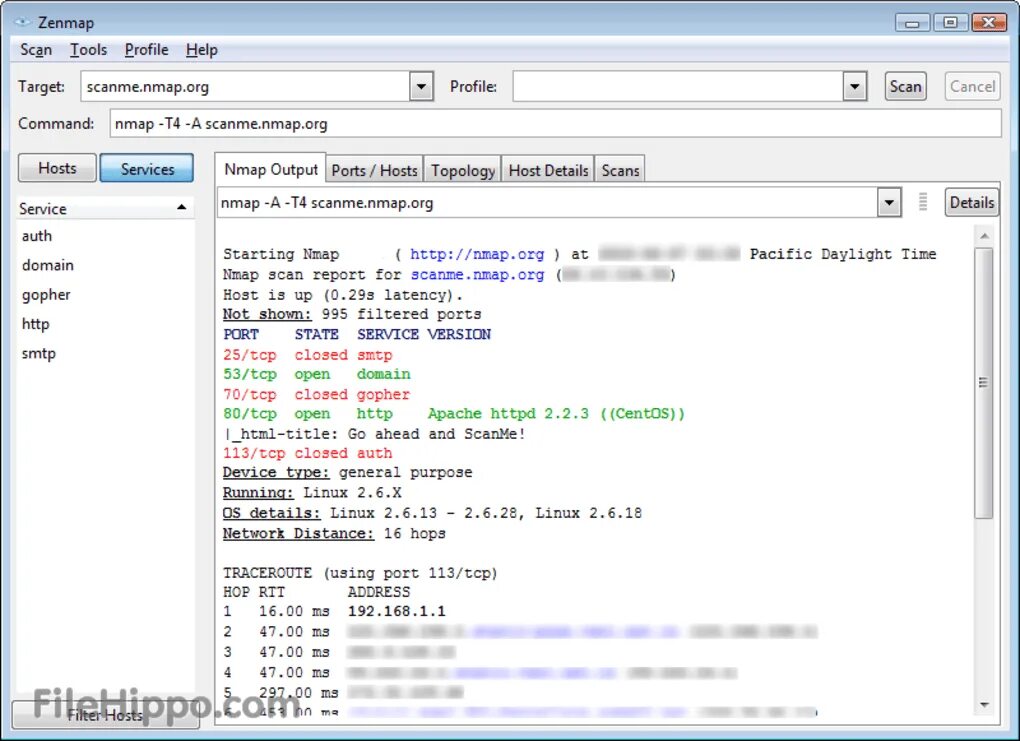Expand the Profile dropdown arrow
1020x741 pixels.
tap(855, 87)
